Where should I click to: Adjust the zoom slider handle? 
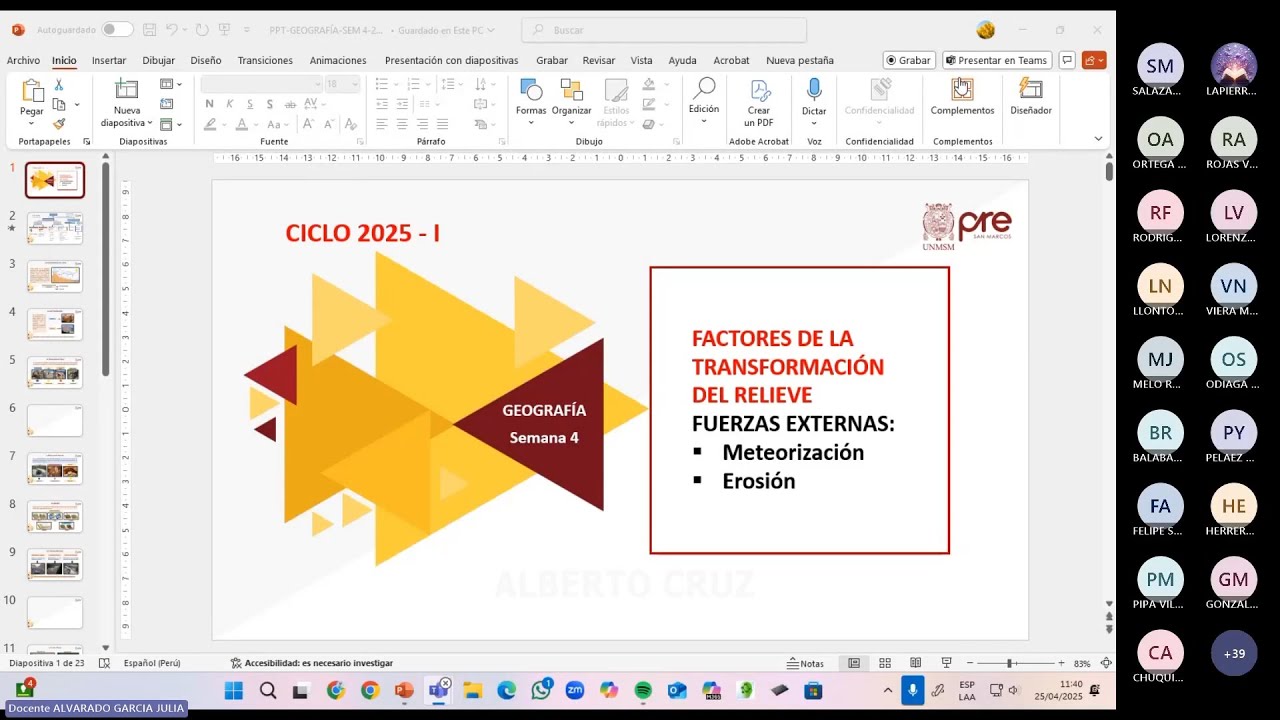pyautogui.click(x=1011, y=663)
